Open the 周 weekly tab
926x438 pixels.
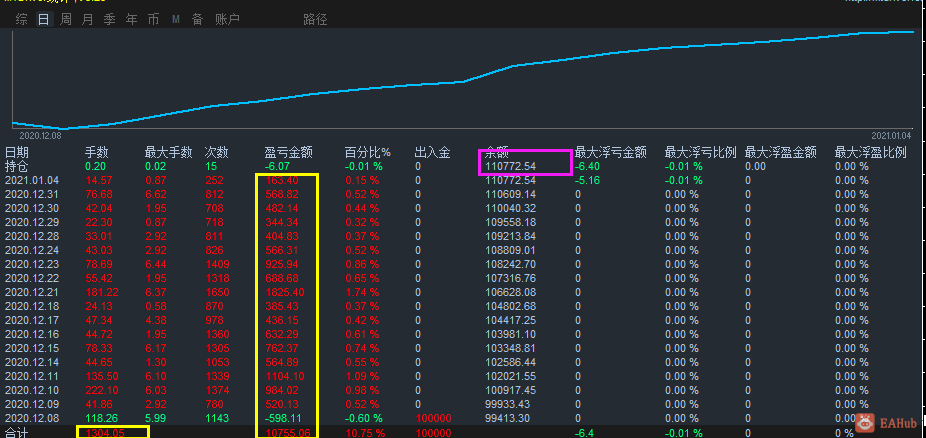(66, 19)
